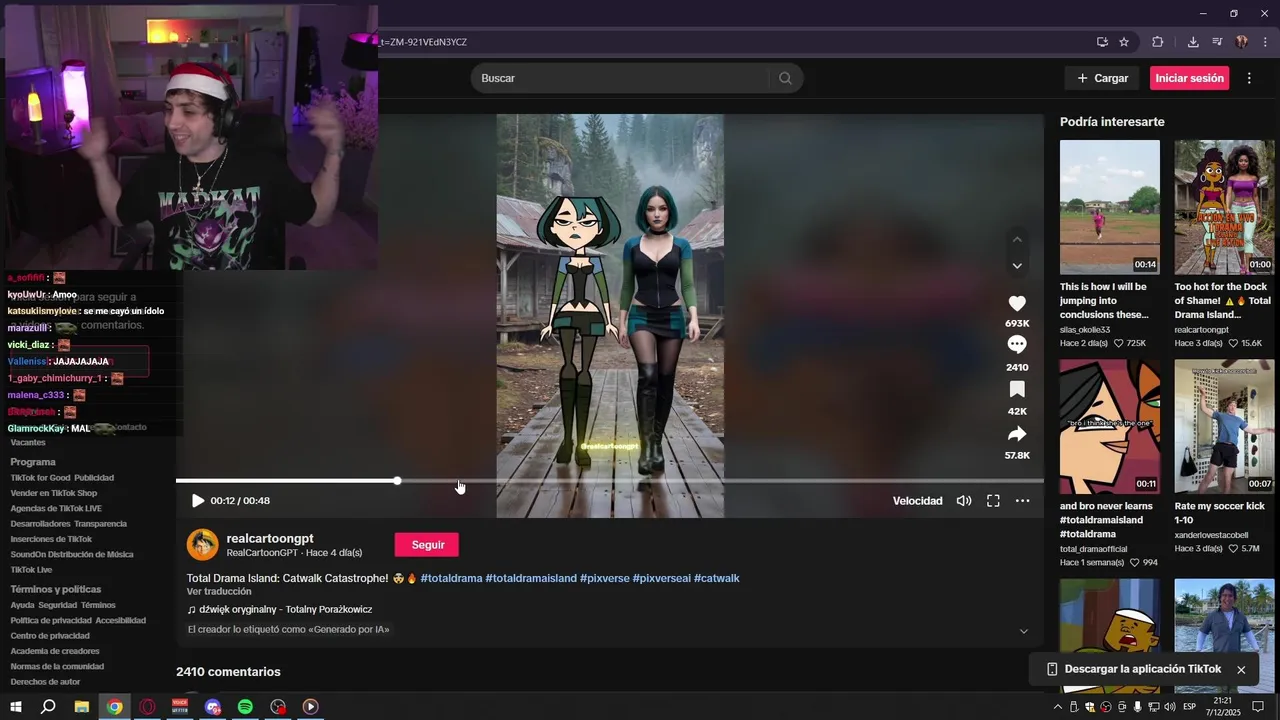Open File Explorer from the taskbar
Image resolution: width=1280 pixels, height=720 pixels.
(x=82, y=706)
